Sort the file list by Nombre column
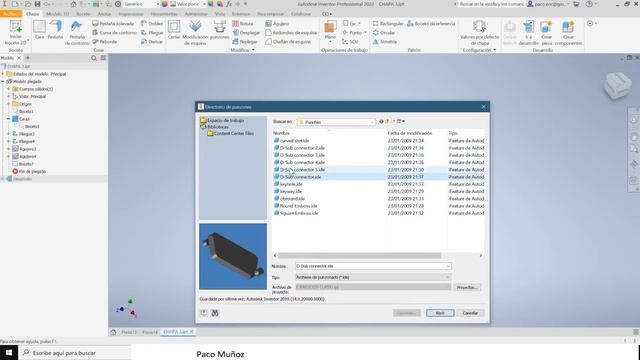 tap(281, 133)
